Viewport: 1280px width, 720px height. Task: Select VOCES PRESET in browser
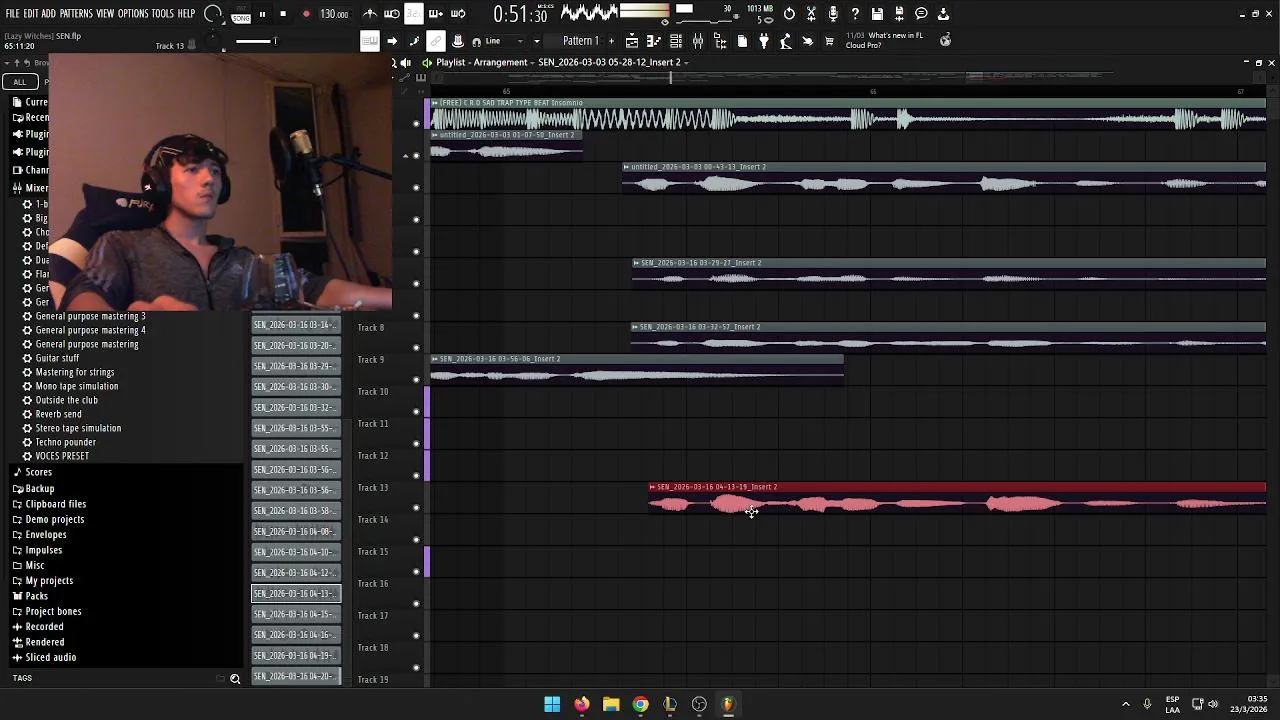pos(62,456)
